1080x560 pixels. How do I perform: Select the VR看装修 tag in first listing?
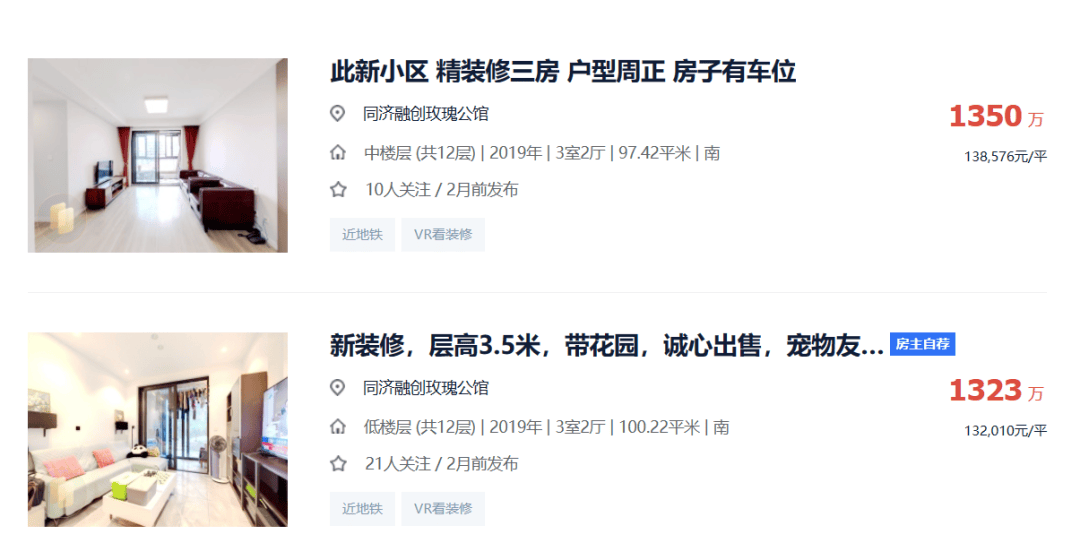pos(443,235)
